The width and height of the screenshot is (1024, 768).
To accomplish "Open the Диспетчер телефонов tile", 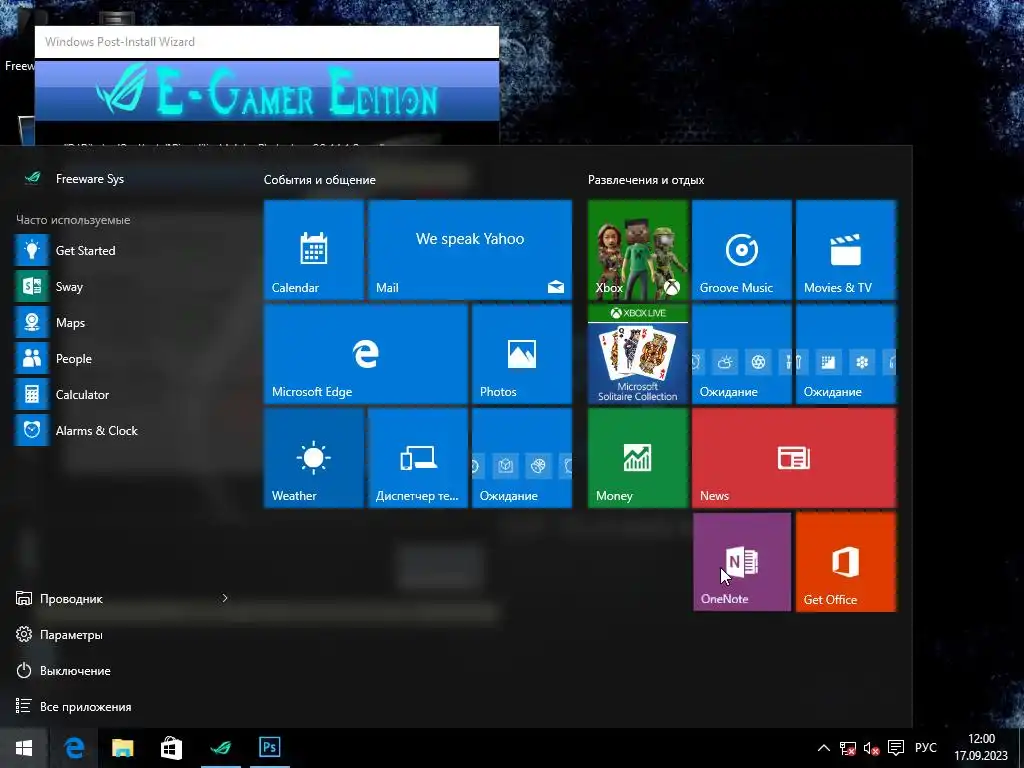I will (418, 458).
